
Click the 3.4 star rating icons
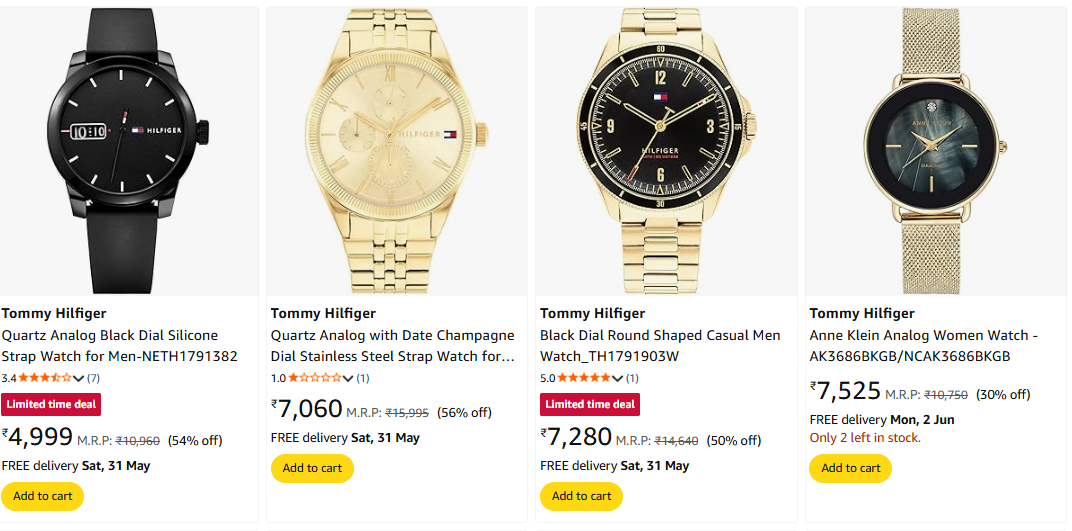point(45,378)
